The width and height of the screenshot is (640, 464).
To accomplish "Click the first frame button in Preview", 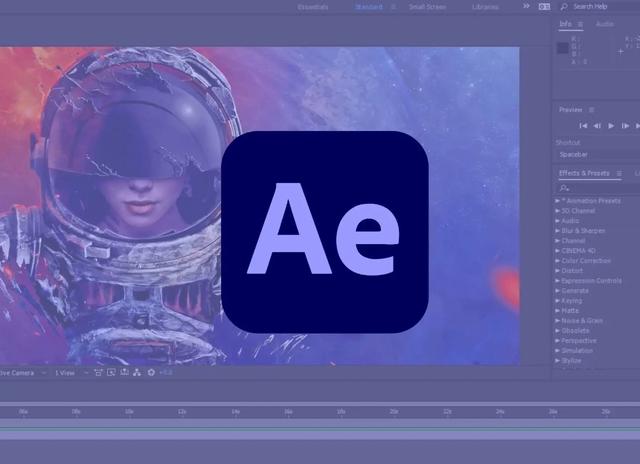I will click(x=584, y=126).
